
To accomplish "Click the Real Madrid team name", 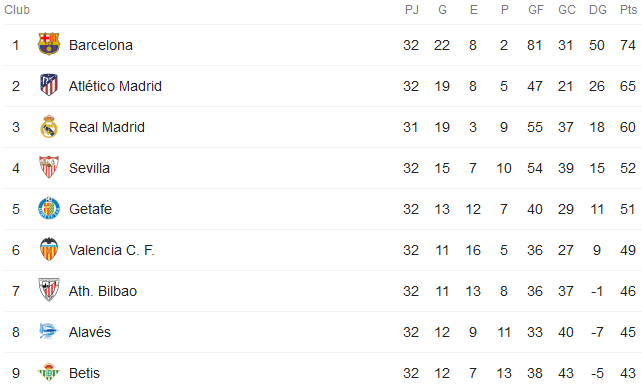I will click(x=106, y=127).
